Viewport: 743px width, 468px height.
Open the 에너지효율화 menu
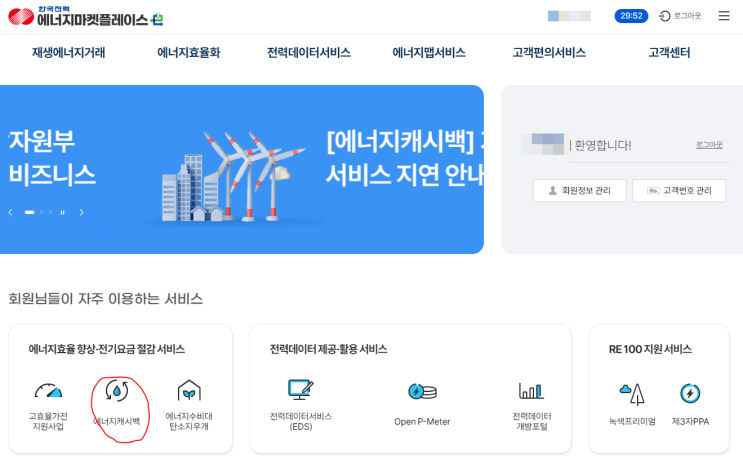(189, 53)
